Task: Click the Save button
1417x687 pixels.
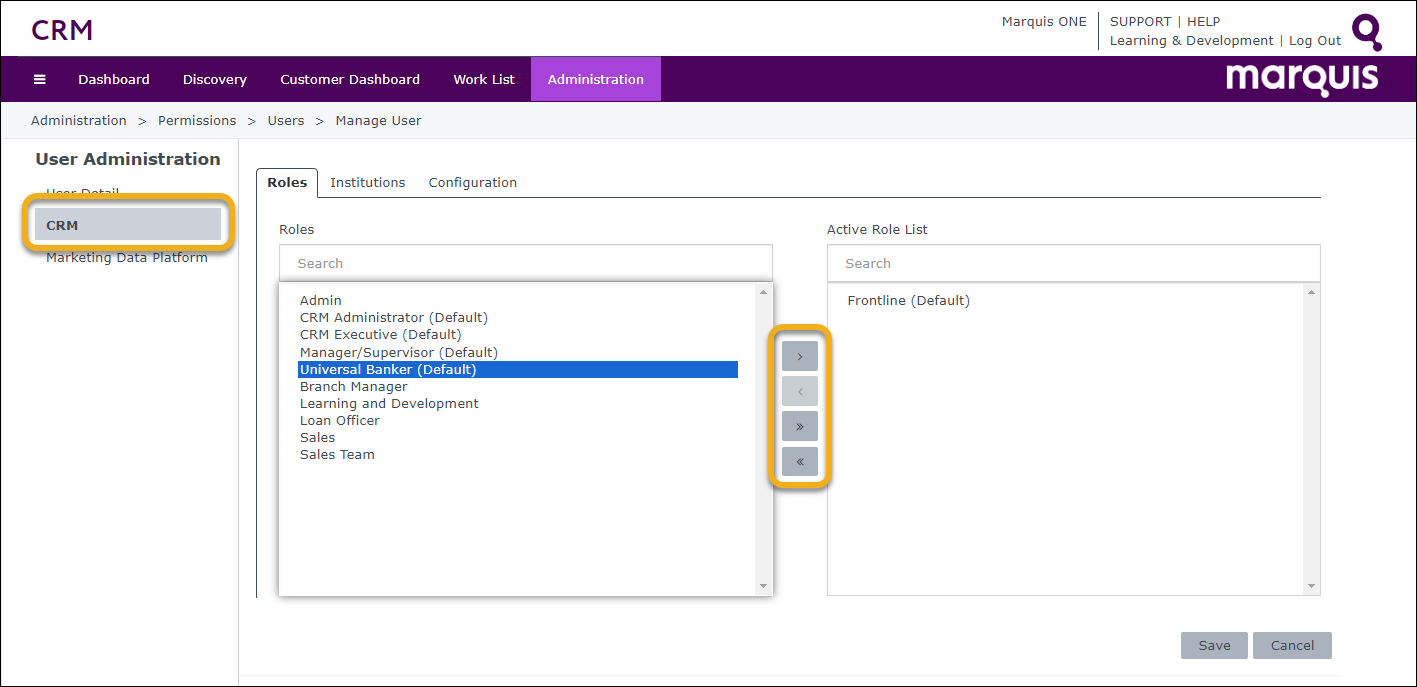Action: coord(1214,645)
